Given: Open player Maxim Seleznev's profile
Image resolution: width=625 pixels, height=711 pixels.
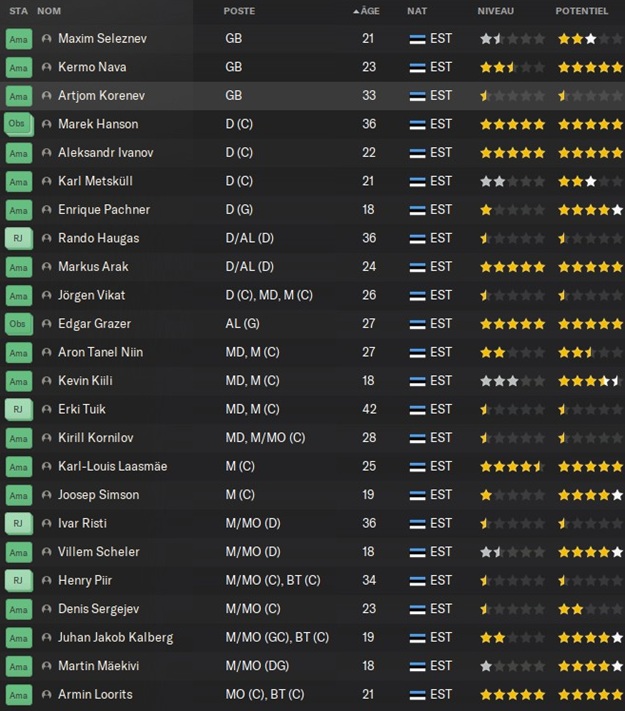Looking at the screenshot, I should [x=103, y=39].
